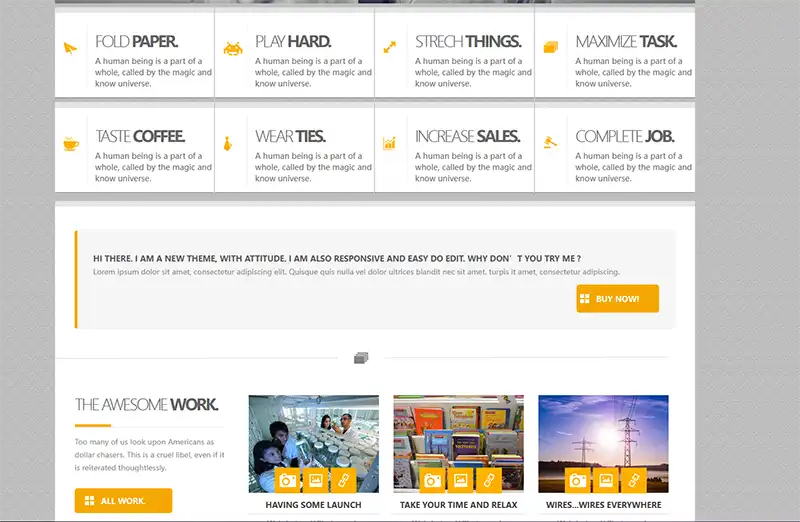Viewport: 800px width, 522px height.
Task: Click the bar chart icon beside Increase Sales
Action: [390, 143]
